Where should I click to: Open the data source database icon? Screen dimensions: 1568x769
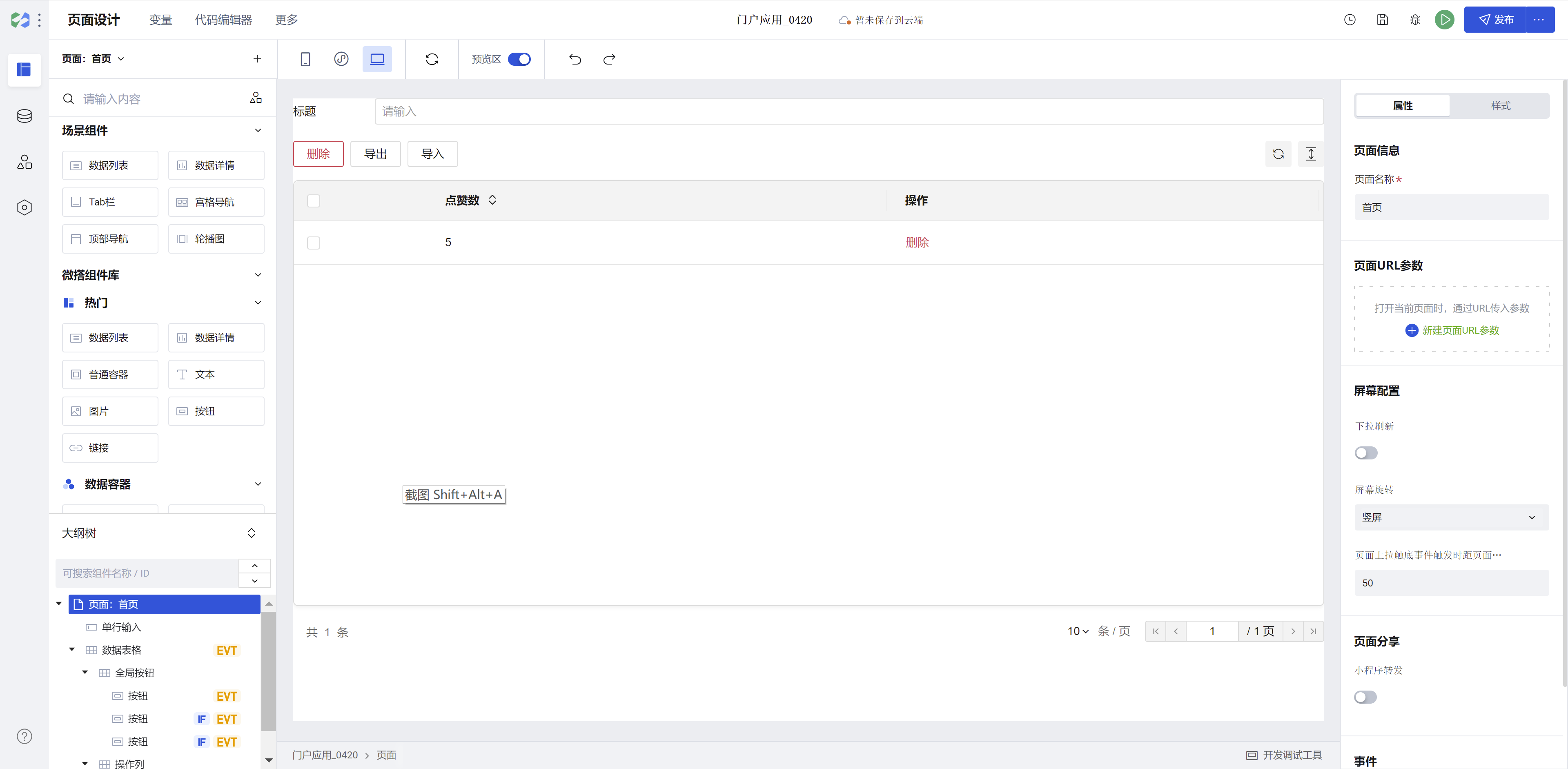[24, 116]
